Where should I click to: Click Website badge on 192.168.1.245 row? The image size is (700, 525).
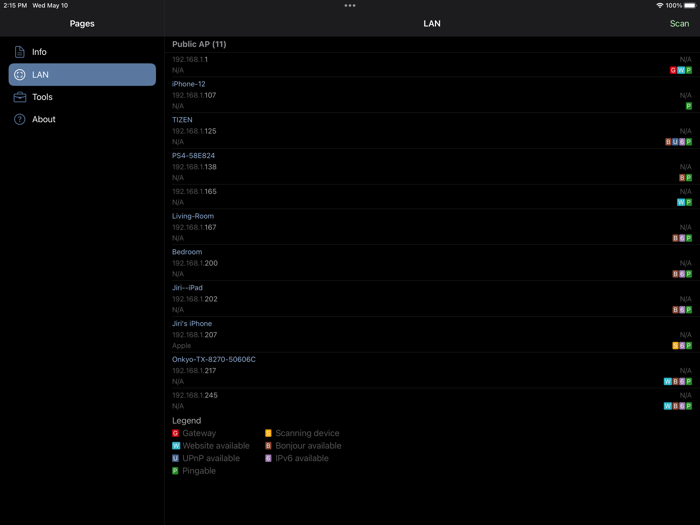click(667, 406)
